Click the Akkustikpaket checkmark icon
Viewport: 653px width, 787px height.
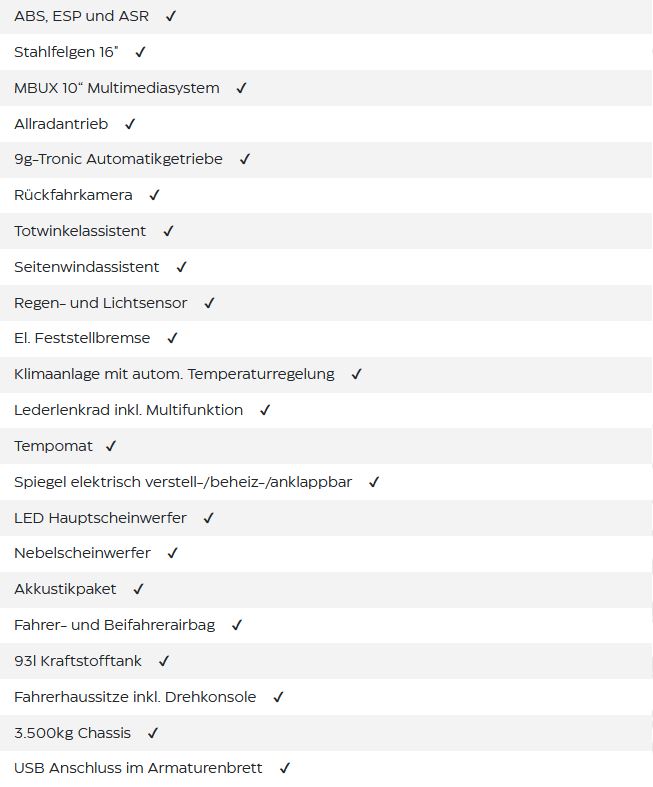pos(138,589)
